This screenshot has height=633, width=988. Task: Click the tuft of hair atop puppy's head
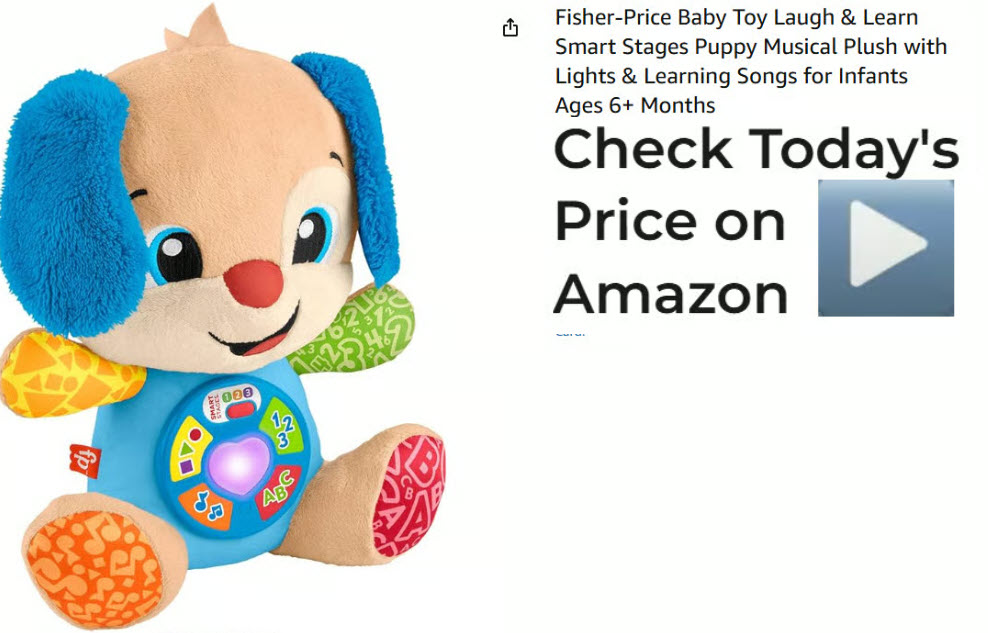coord(198,30)
